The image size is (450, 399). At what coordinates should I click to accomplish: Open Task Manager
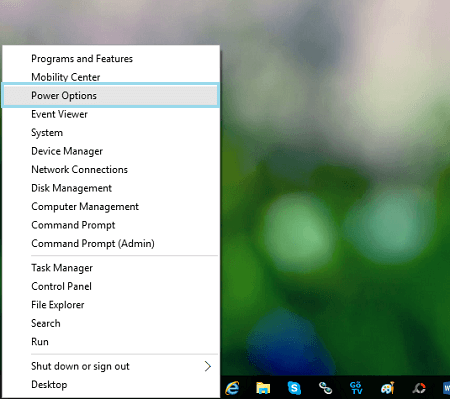pyautogui.click(x=111, y=268)
